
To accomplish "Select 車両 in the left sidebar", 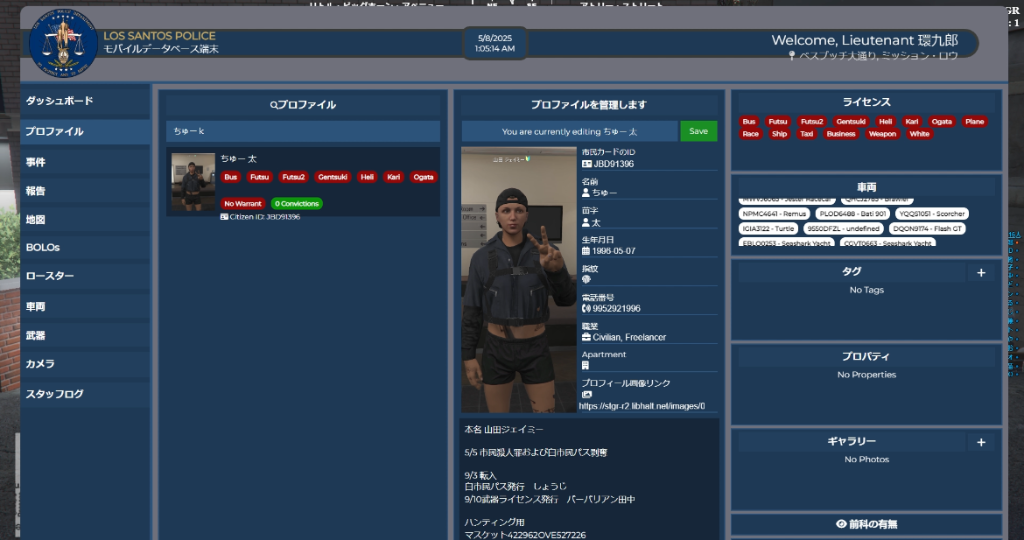I will (x=85, y=306).
